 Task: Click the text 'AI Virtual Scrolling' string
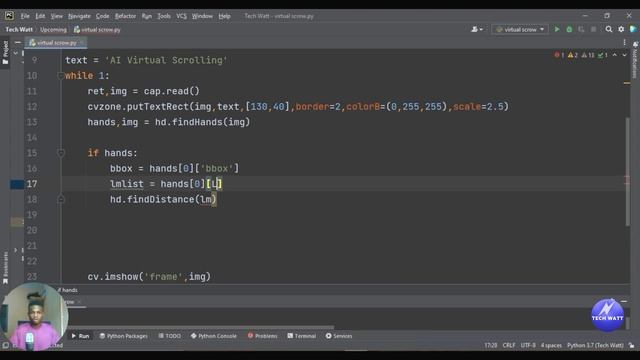166,60
